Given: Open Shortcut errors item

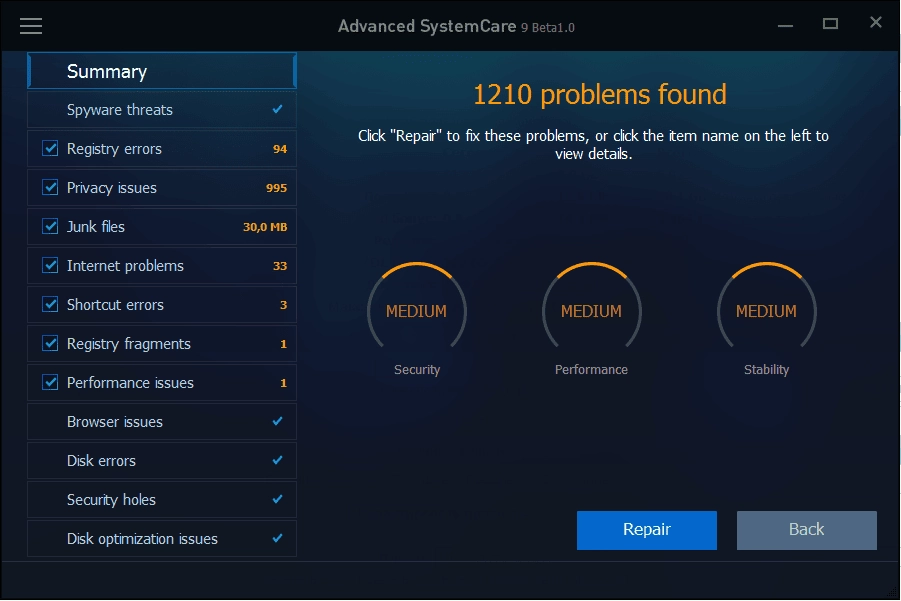Looking at the screenshot, I should tap(162, 305).
